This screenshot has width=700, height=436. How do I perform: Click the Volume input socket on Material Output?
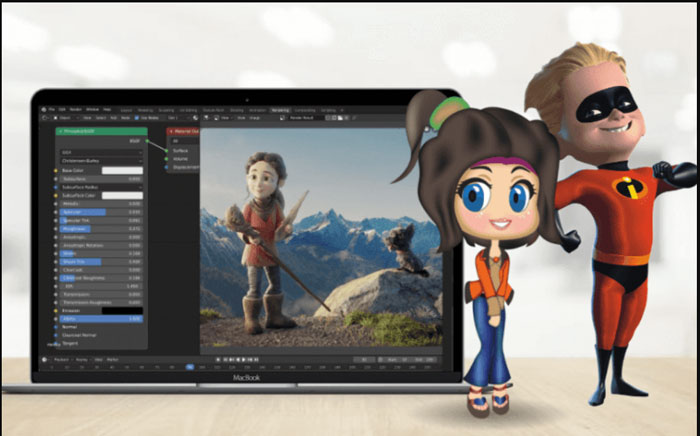[167, 159]
